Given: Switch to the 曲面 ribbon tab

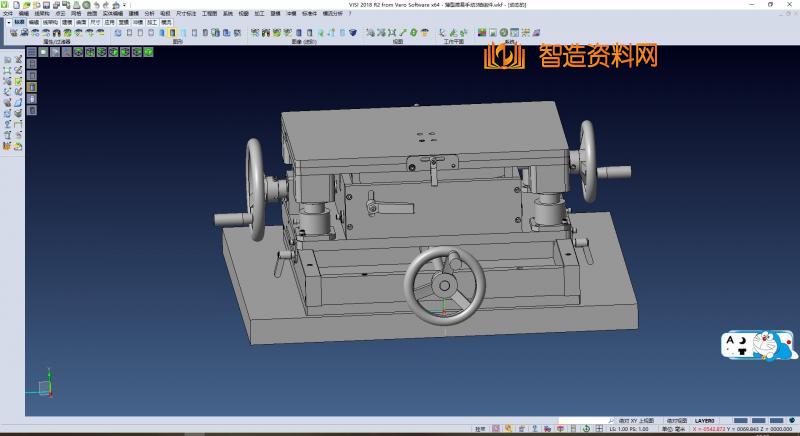Looking at the screenshot, I should click(x=80, y=20).
